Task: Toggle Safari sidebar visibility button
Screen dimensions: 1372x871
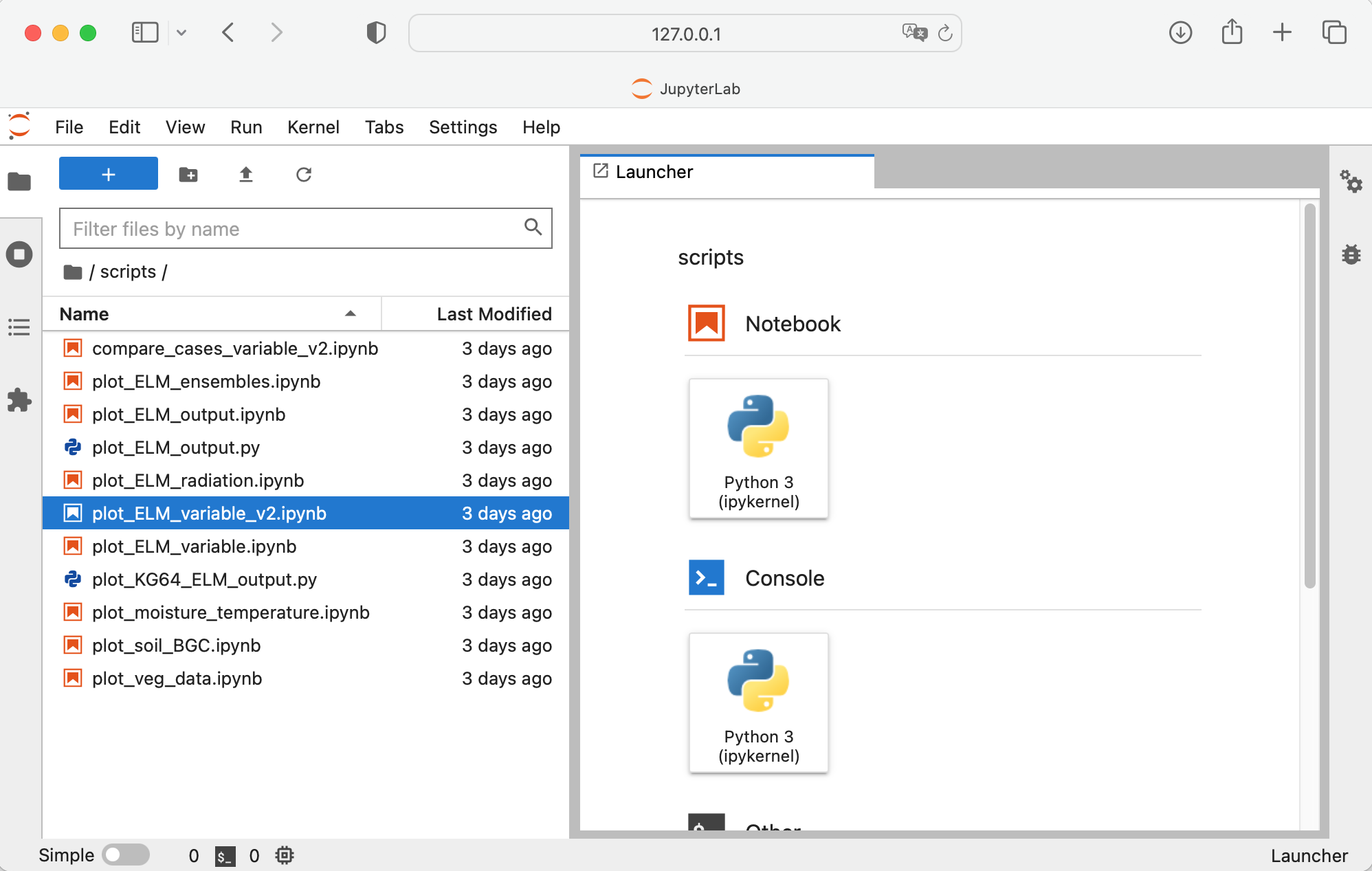Action: tap(145, 32)
